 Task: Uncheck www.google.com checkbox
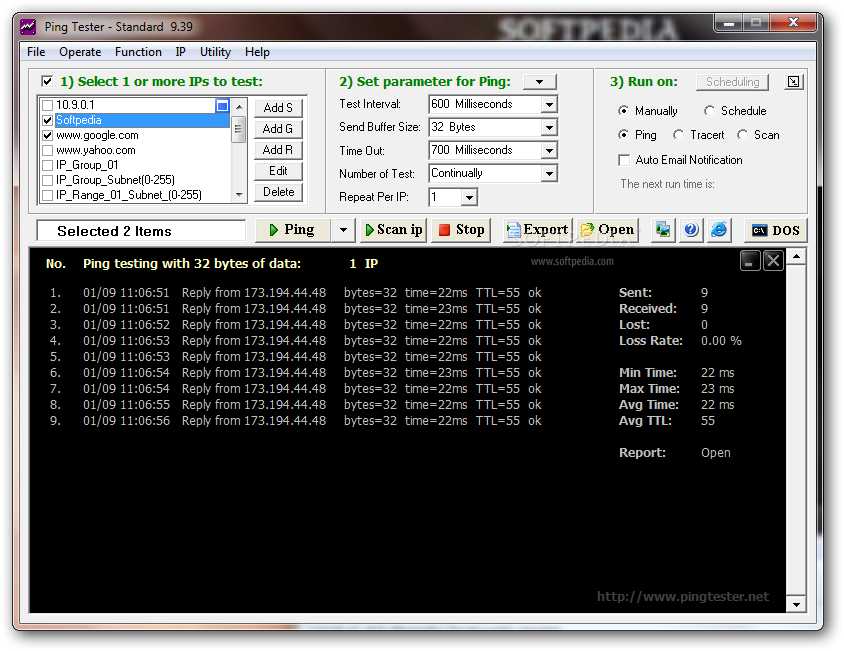pos(47,135)
